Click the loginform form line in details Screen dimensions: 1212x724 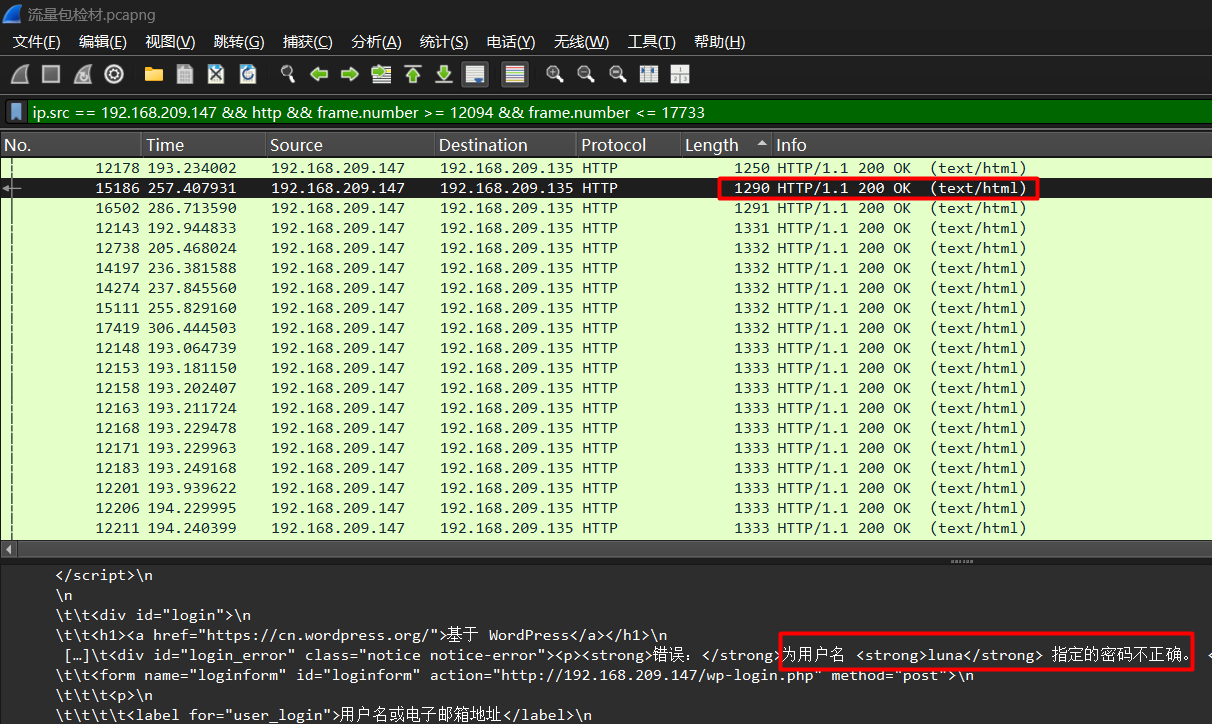(x=514, y=676)
